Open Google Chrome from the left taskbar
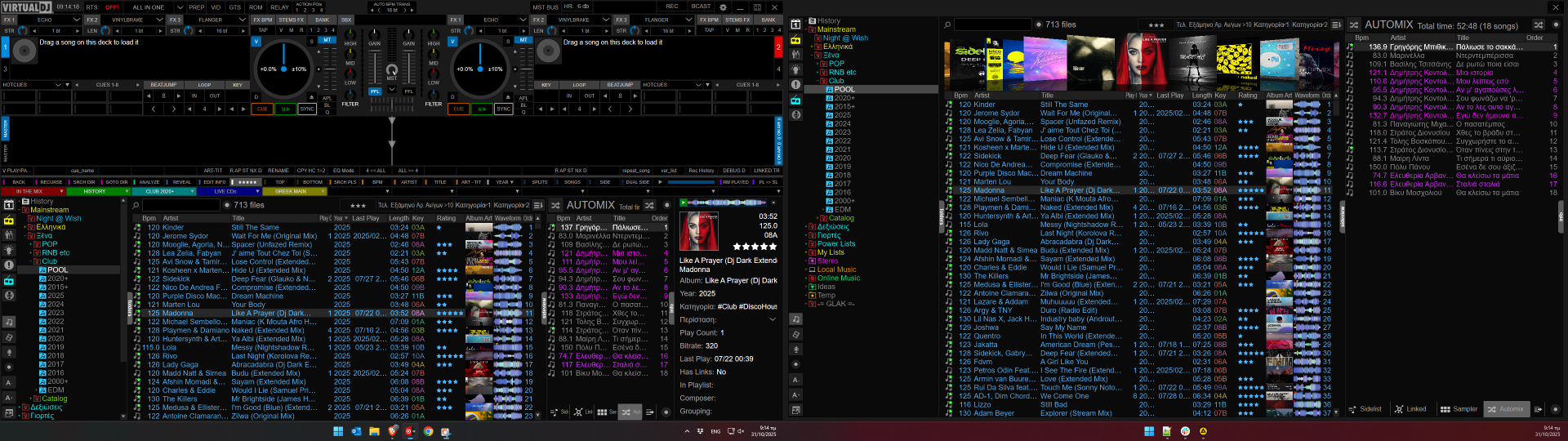The width and height of the screenshot is (1568, 441). coord(428,431)
